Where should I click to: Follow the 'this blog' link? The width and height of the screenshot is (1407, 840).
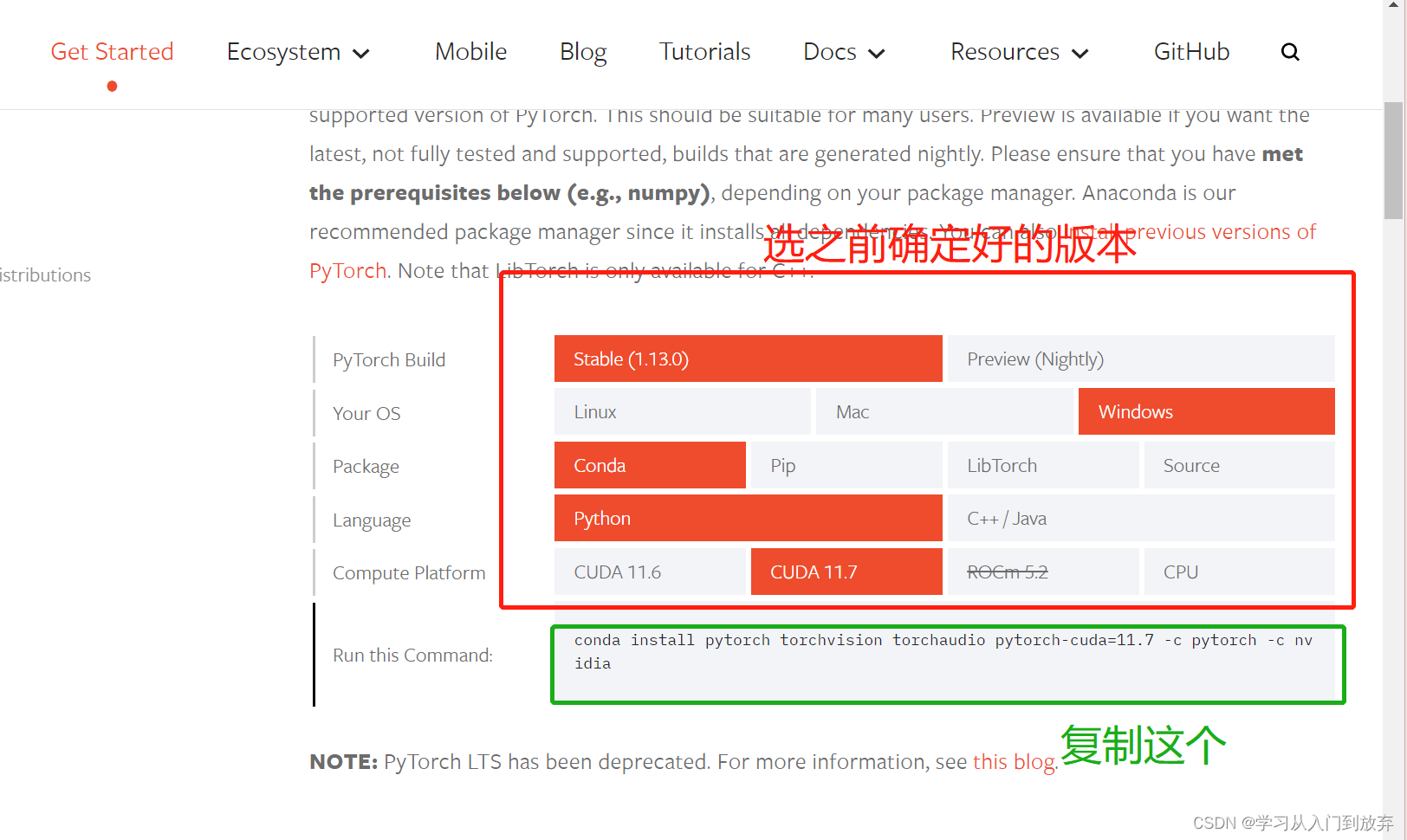coord(1014,762)
